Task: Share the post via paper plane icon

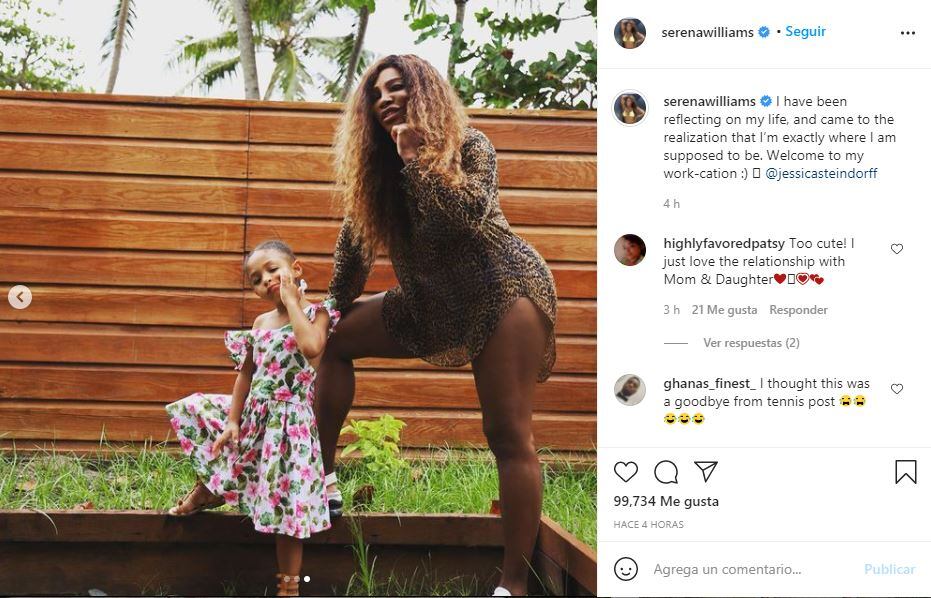Action: (706, 472)
